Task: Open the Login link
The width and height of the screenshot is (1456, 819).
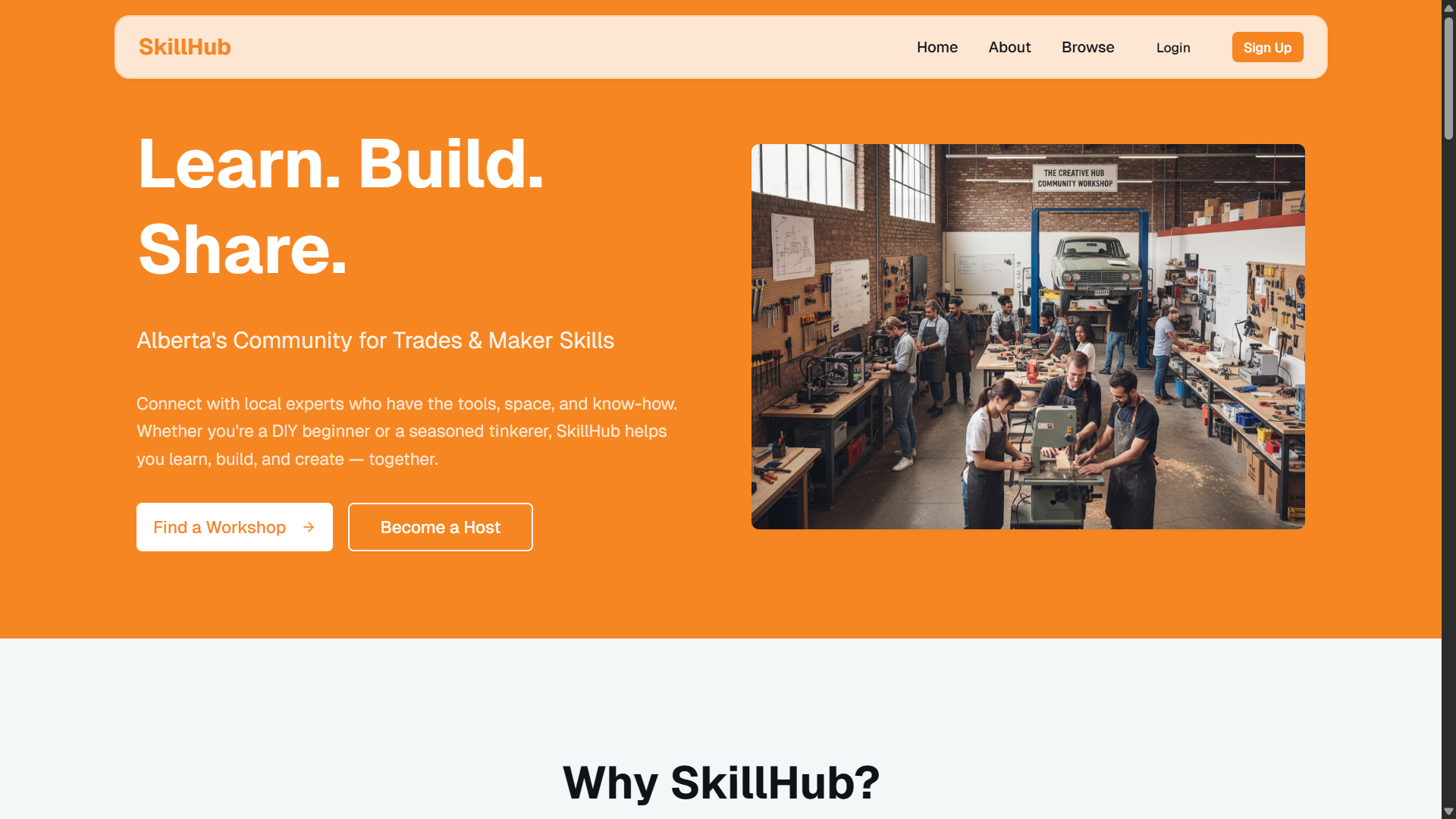Action: pos(1173,48)
